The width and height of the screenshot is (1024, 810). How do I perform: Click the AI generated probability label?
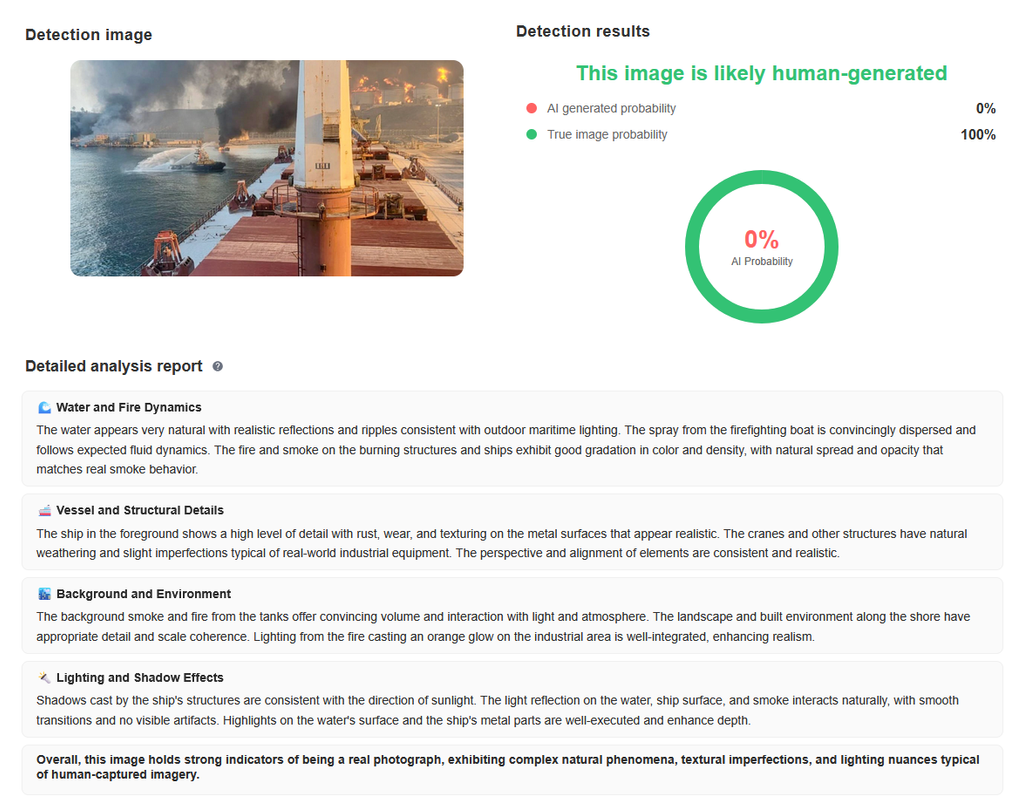tap(611, 109)
